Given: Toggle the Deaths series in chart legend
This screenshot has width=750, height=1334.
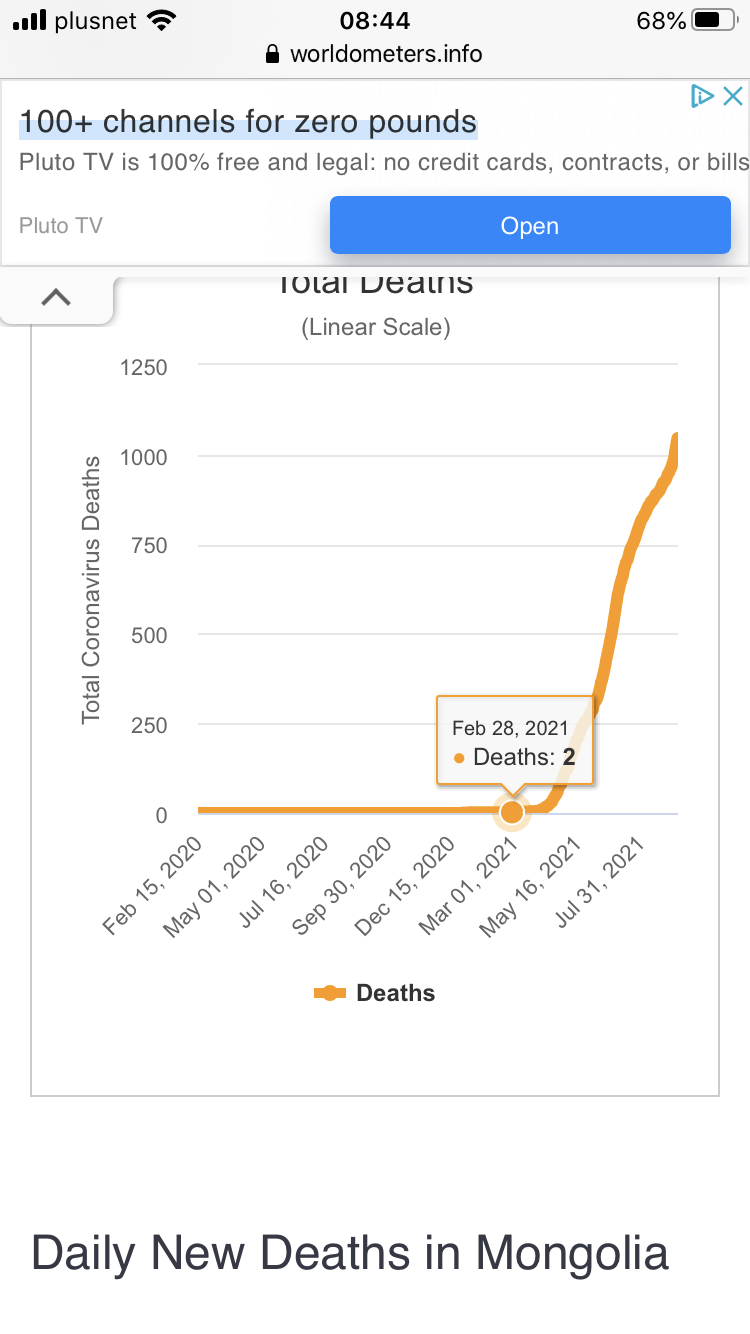Looking at the screenshot, I should coord(375,993).
